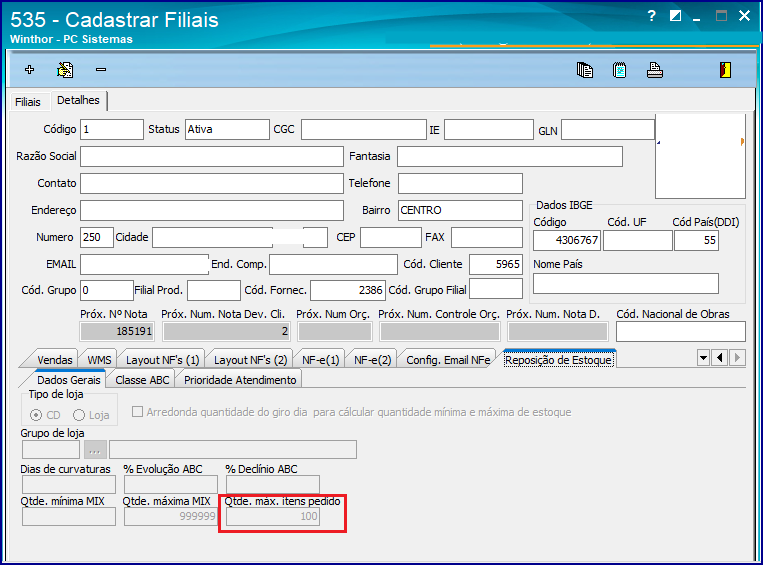
Task: Click the FAX input field
Action: tap(487, 237)
